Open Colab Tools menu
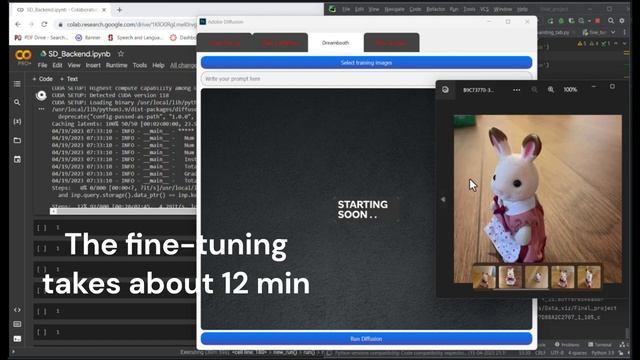Screen dimensions: 640x360 (140, 65)
